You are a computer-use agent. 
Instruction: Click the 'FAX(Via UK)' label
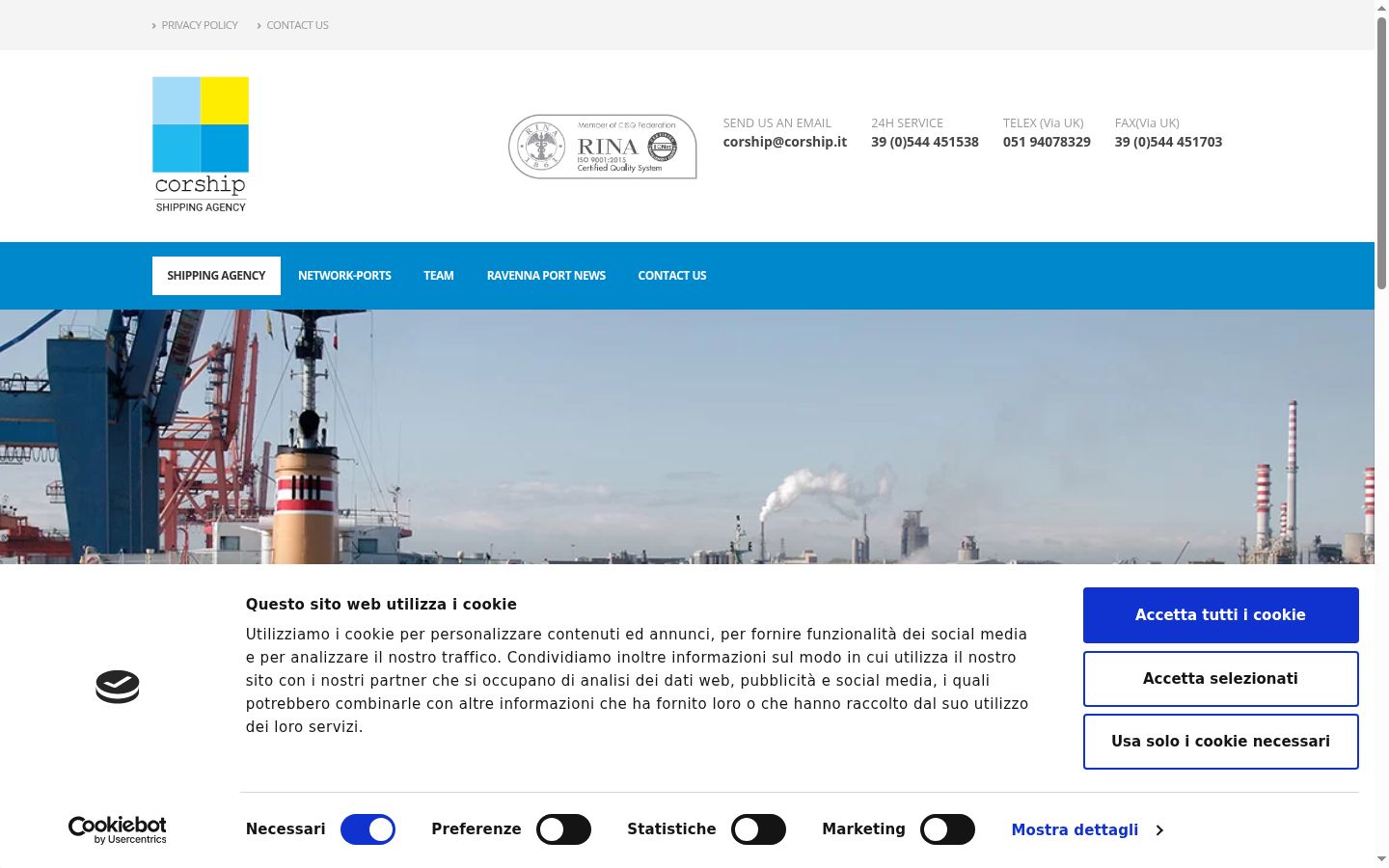tap(1147, 123)
